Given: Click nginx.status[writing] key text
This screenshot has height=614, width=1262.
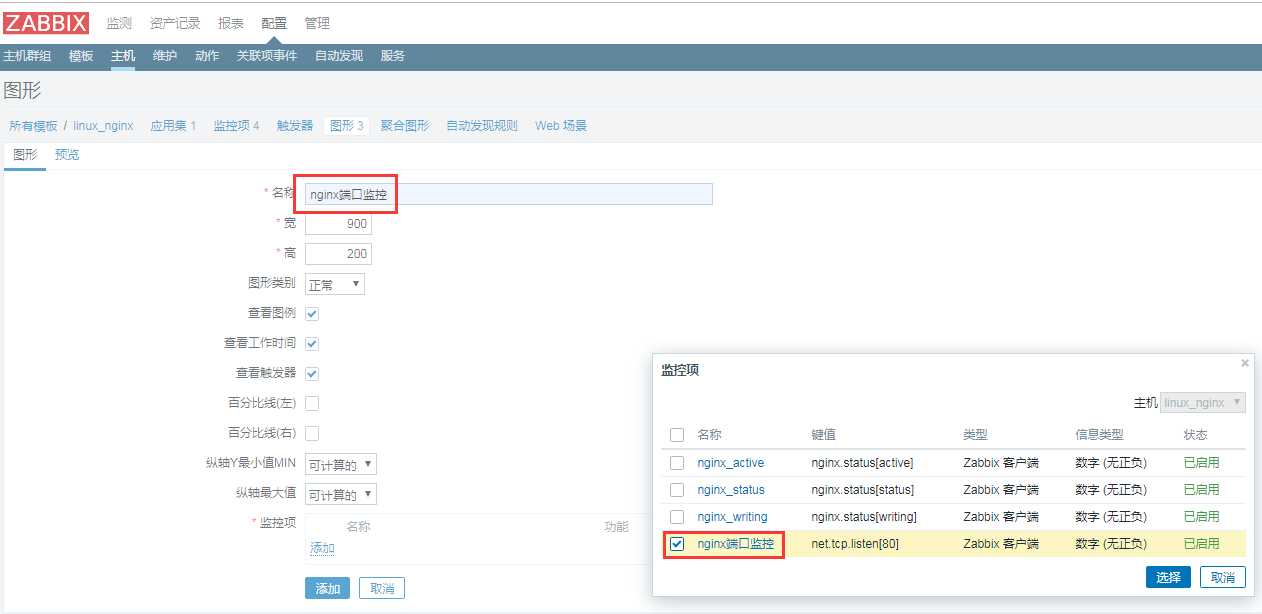Looking at the screenshot, I should tap(864, 517).
